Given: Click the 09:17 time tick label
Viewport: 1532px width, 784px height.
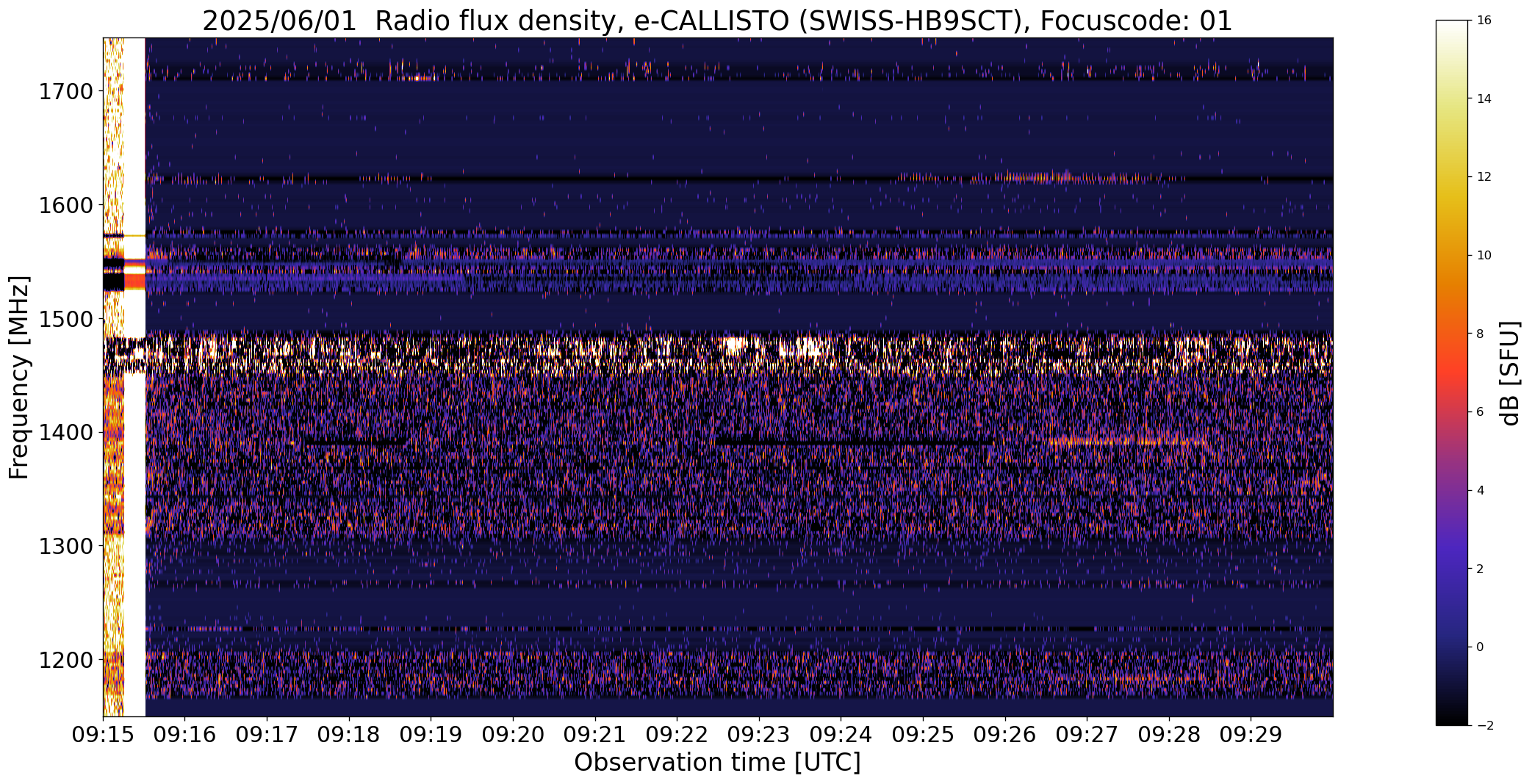Looking at the screenshot, I should (267, 735).
